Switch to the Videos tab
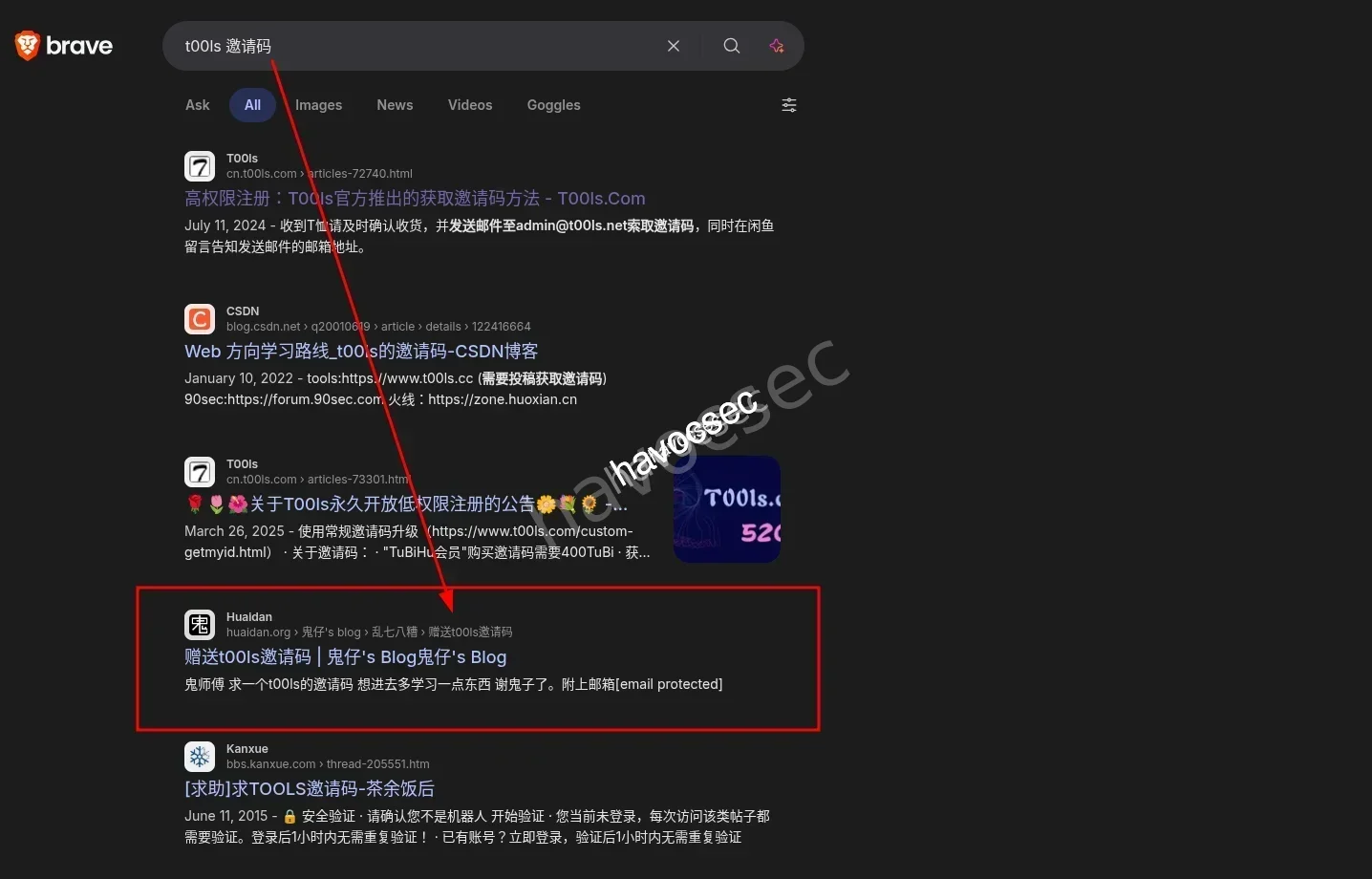The height and width of the screenshot is (879, 1372). coord(469,105)
